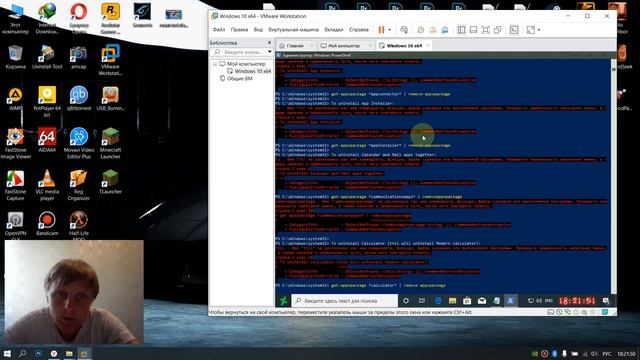Open the dropdown arrow beside the pause button

pyautogui.click(x=389, y=30)
